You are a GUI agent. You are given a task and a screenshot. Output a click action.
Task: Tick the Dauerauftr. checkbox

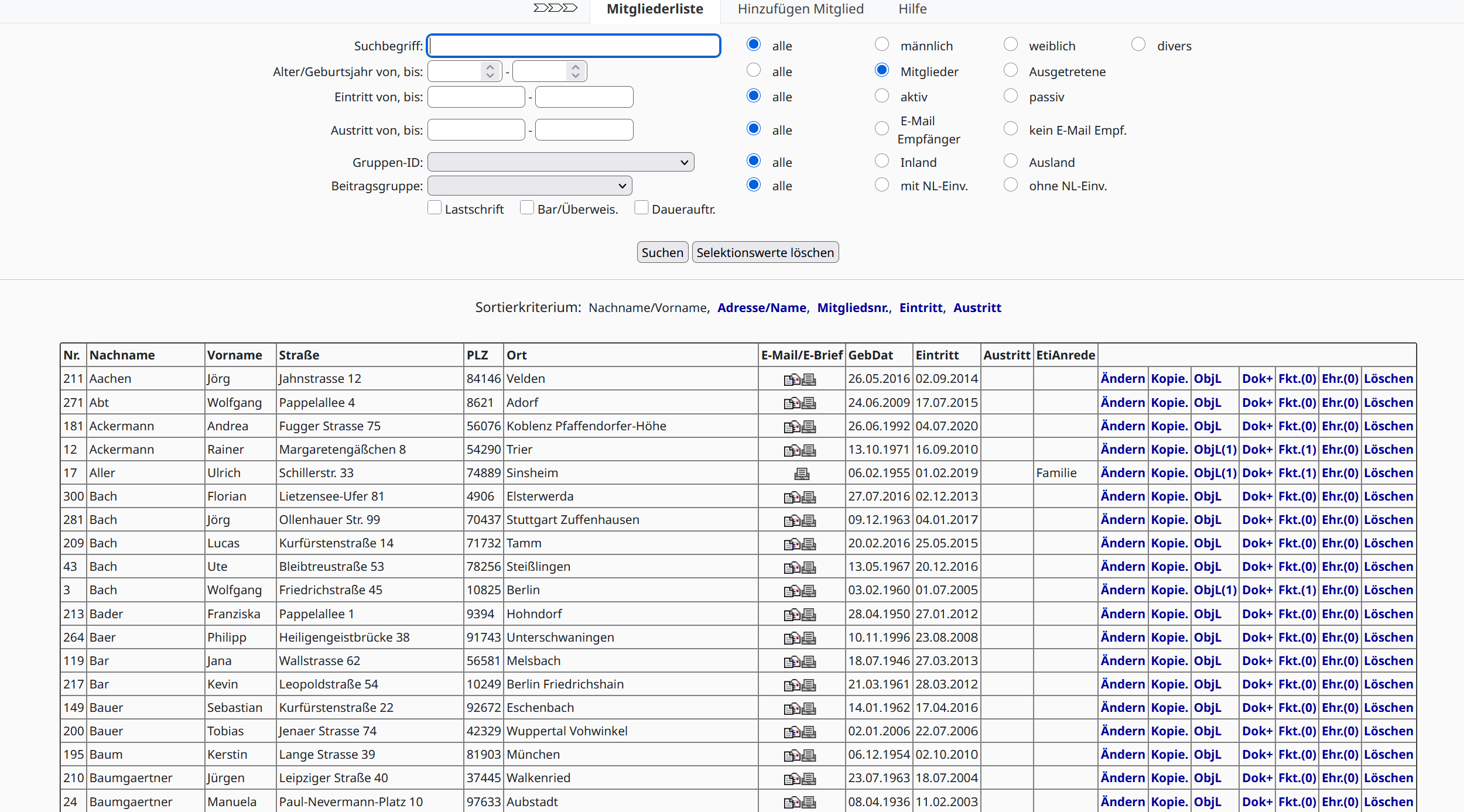tap(642, 208)
